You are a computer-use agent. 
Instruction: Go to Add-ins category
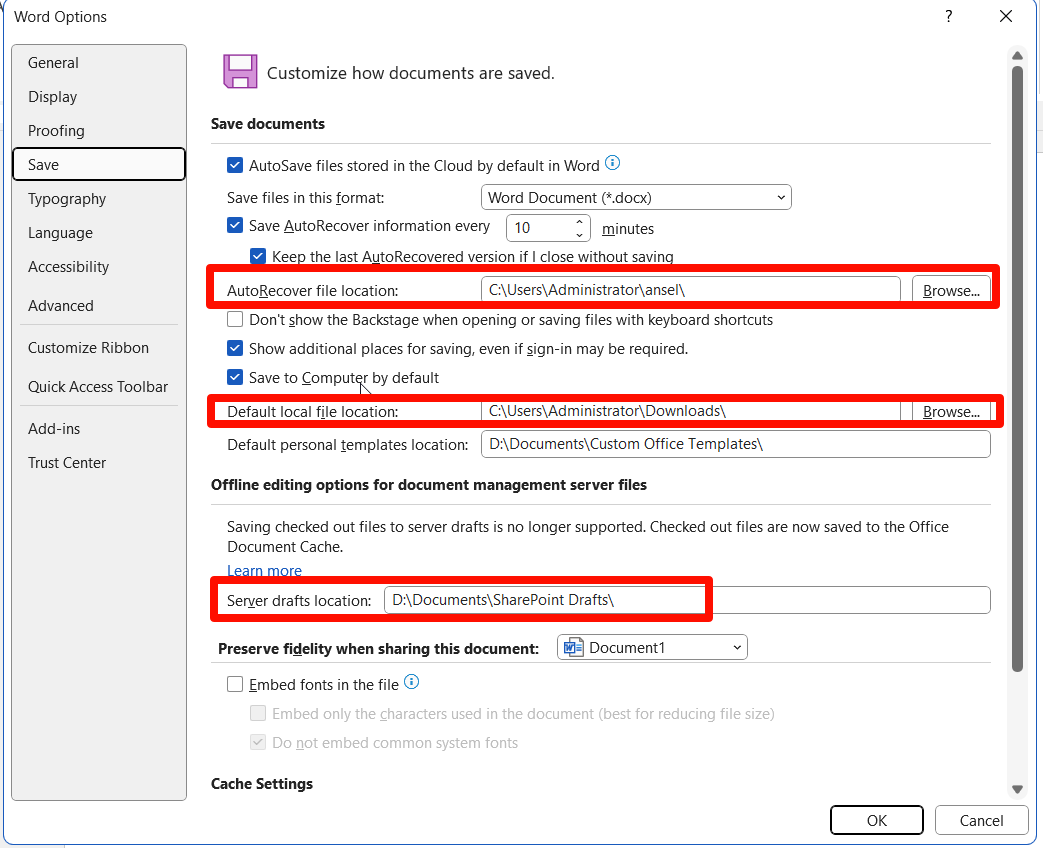tap(99, 428)
